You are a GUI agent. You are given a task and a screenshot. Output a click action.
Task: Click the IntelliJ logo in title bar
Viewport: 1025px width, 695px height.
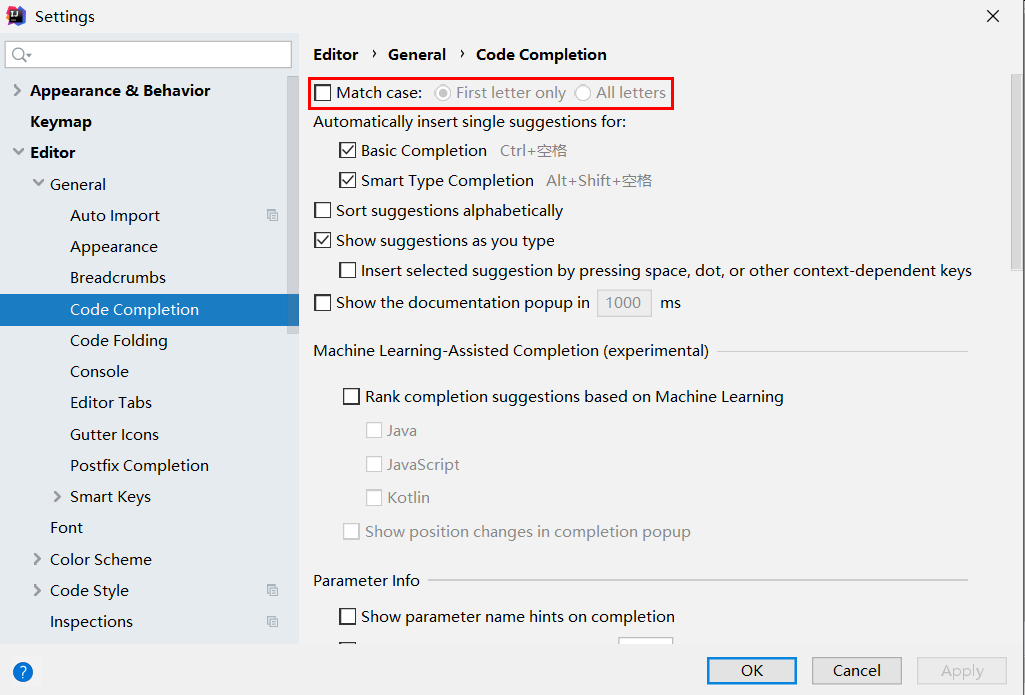coord(16,16)
